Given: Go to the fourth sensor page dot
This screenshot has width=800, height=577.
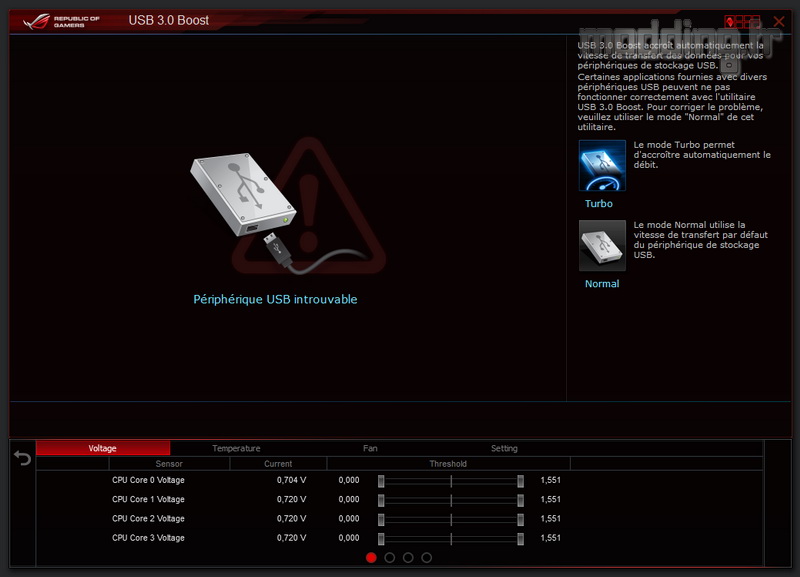Looking at the screenshot, I should (427, 558).
